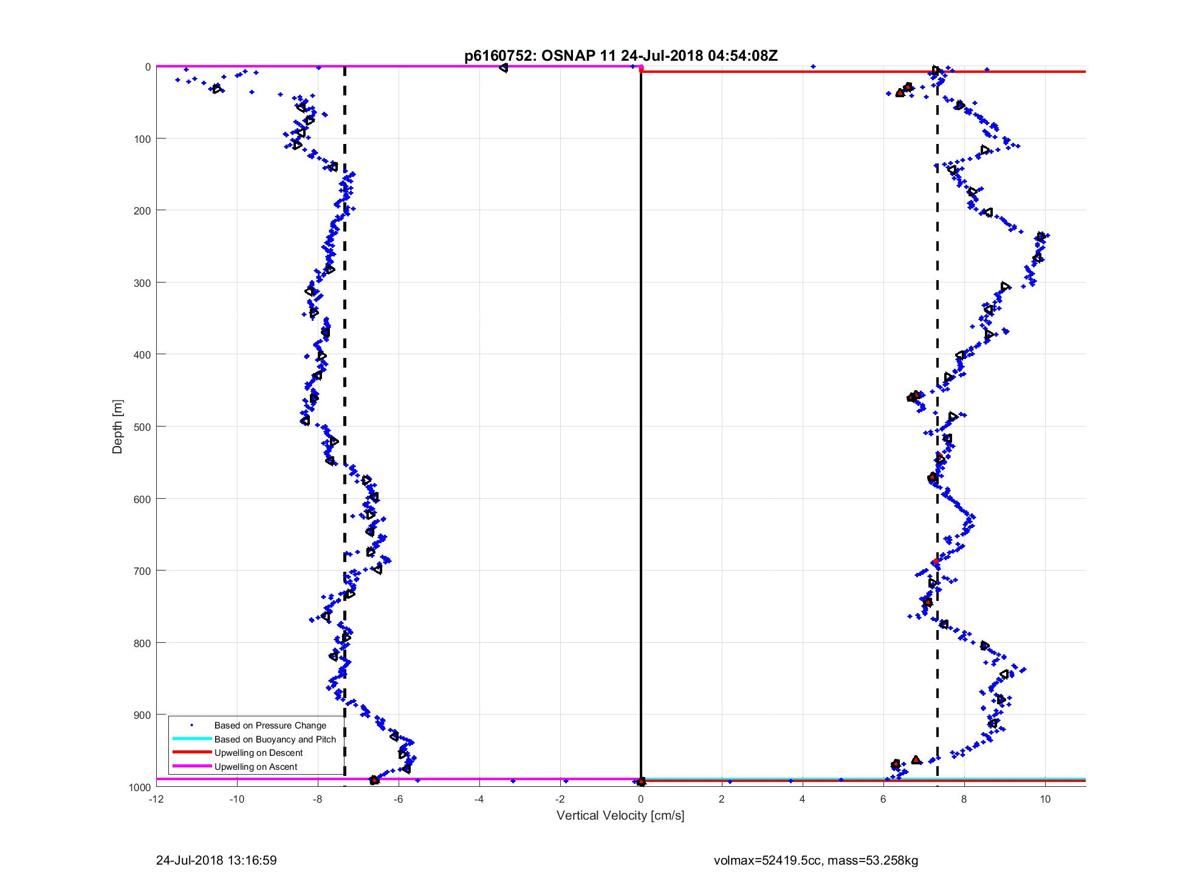The width and height of the screenshot is (1200, 885).
Task: Select legend entry 'Based on Buoyancy and Pitch'
Action: click(x=275, y=739)
